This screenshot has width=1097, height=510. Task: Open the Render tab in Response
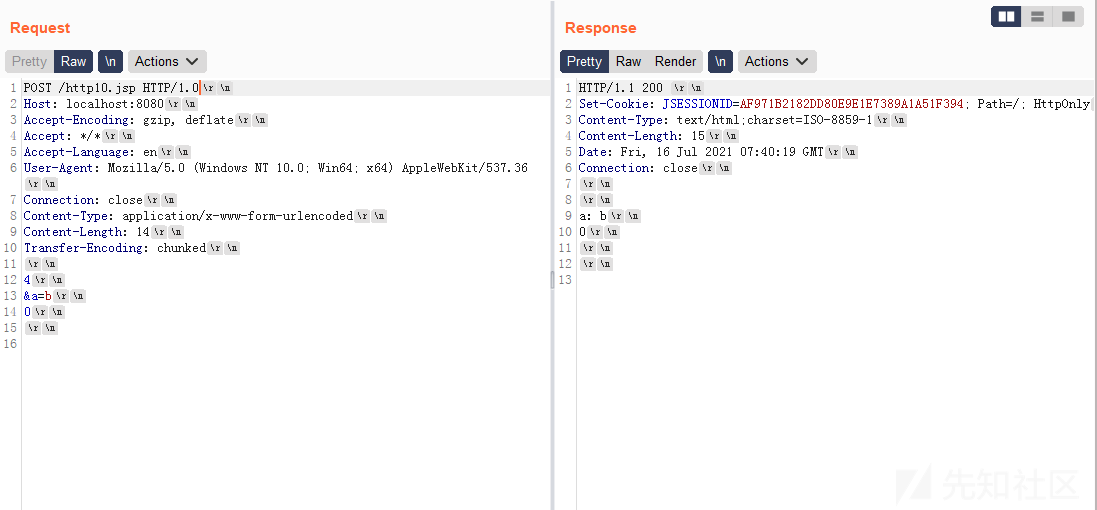tap(675, 62)
